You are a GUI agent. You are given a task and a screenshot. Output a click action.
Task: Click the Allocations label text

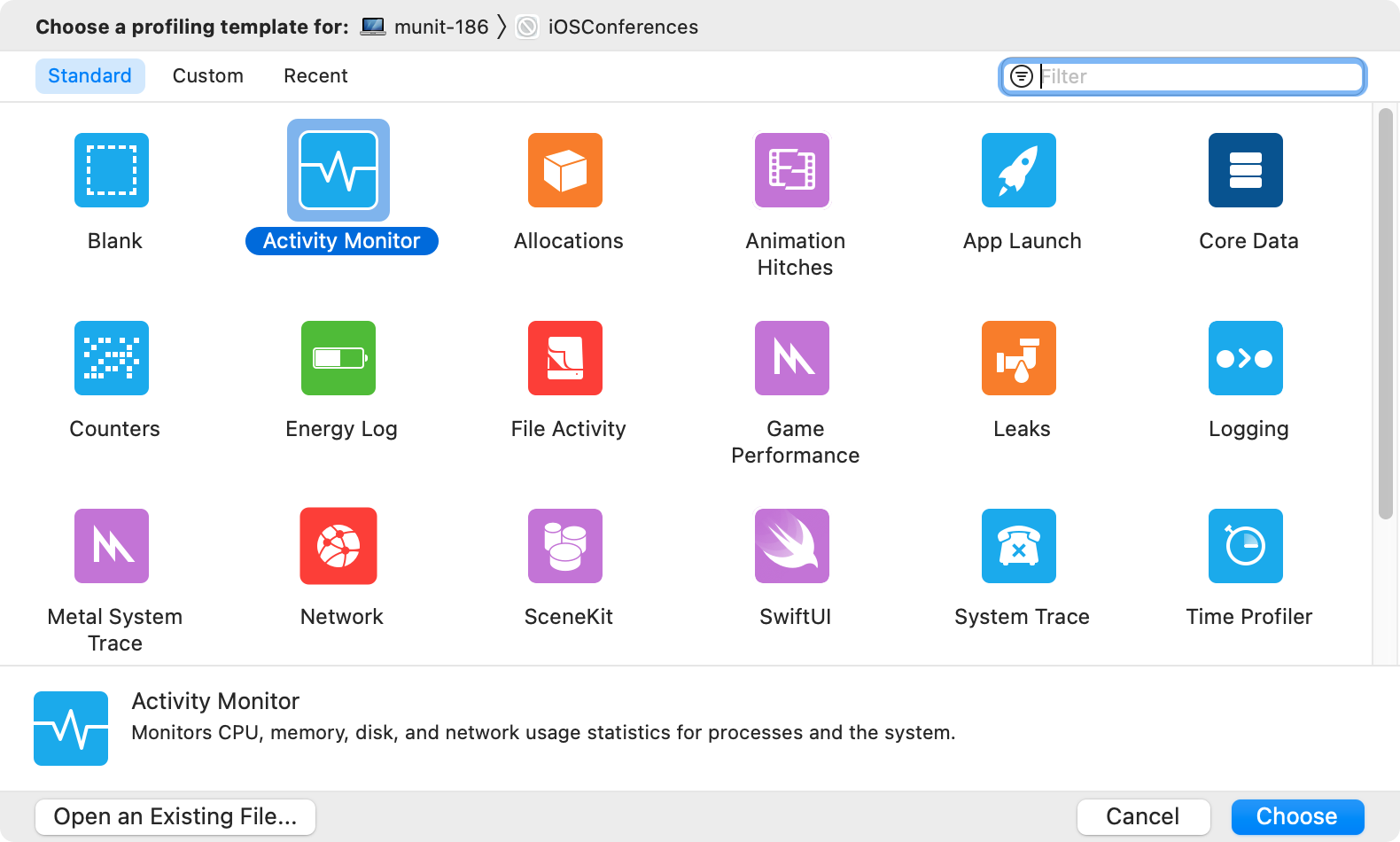[569, 241]
